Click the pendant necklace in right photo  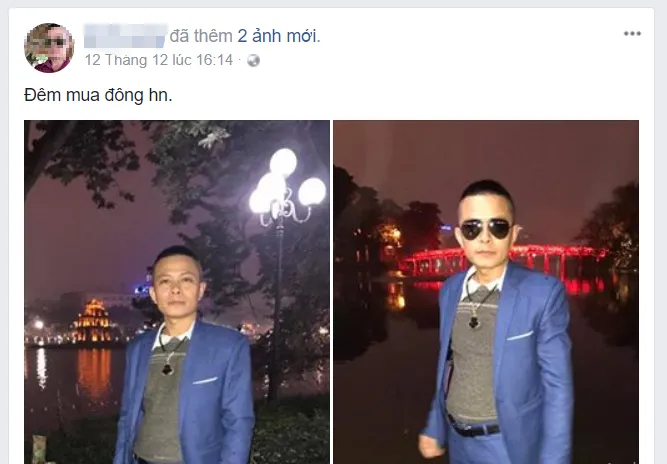(474, 322)
